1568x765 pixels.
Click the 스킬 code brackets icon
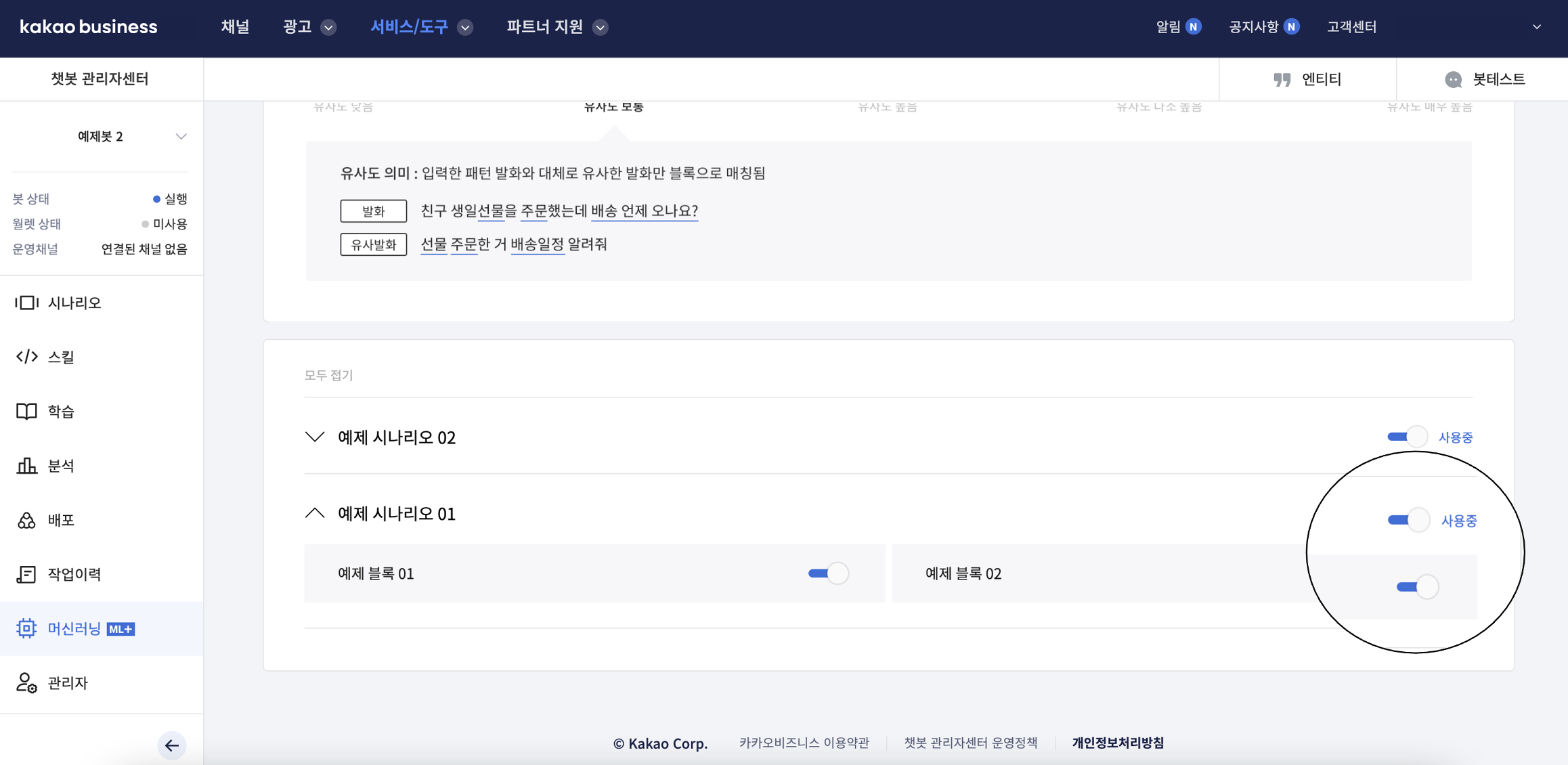pos(26,357)
